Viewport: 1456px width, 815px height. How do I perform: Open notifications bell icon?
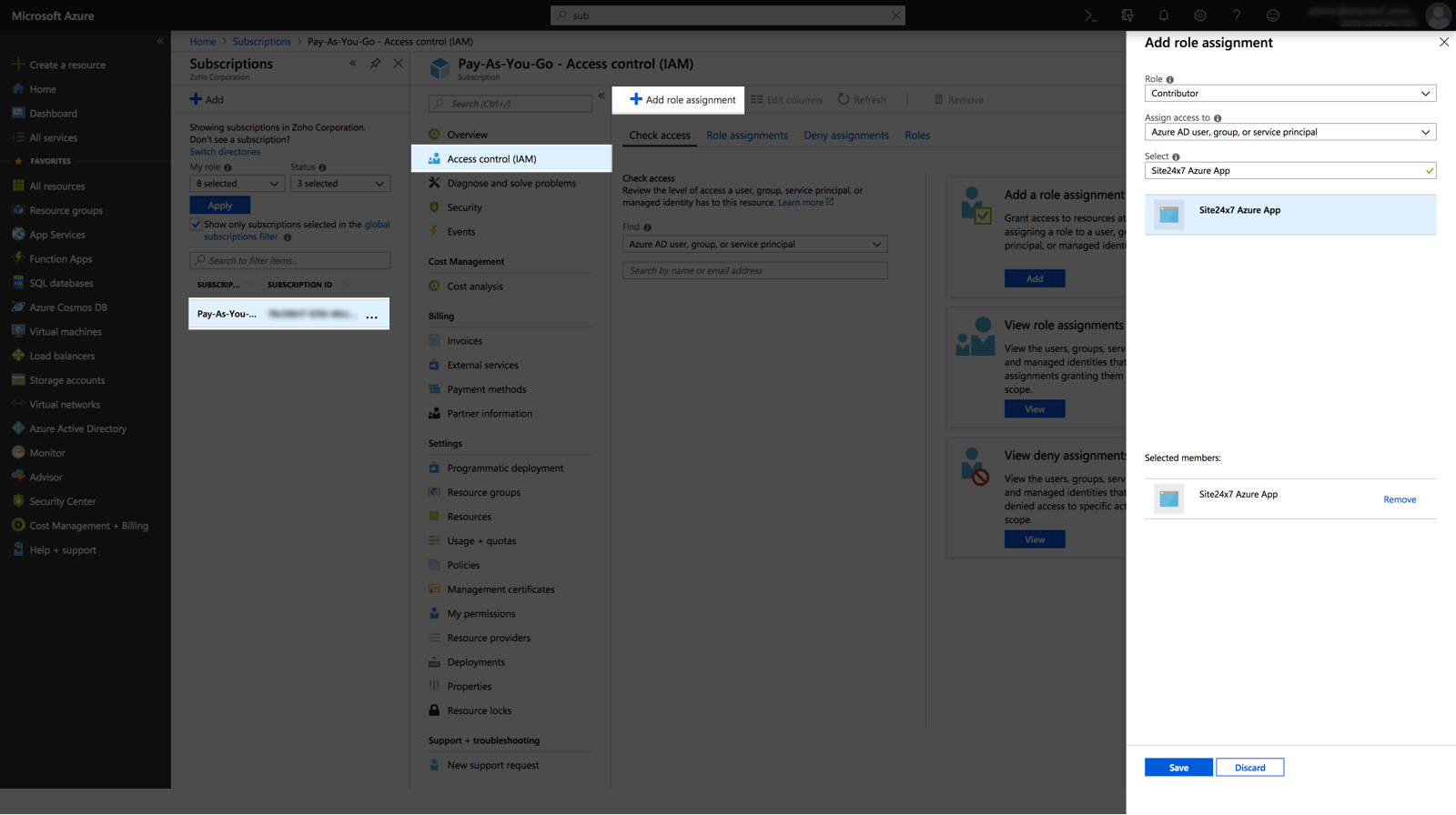[x=1163, y=15]
